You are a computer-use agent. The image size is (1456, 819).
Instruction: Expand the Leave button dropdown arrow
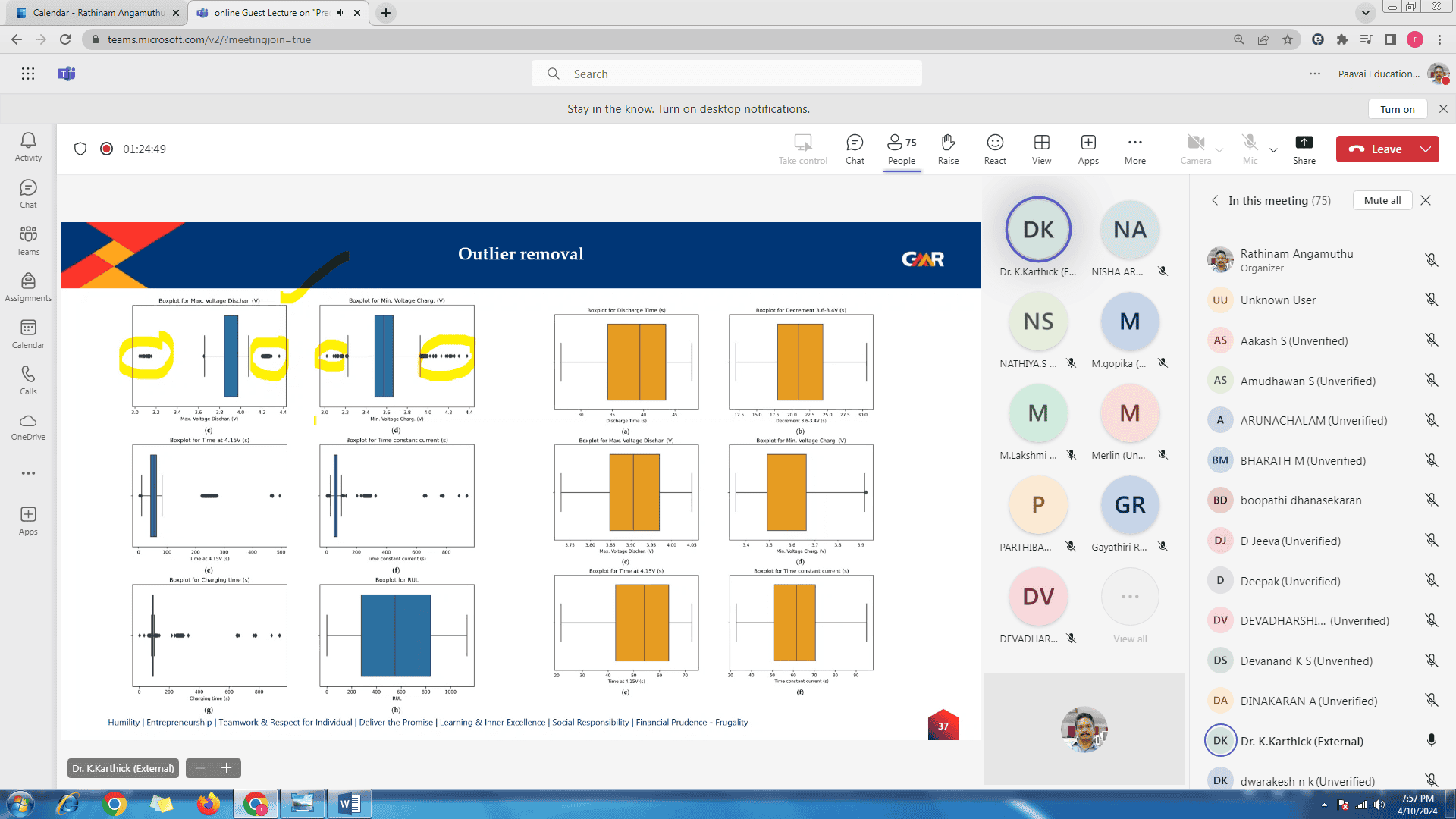[x=1426, y=149]
